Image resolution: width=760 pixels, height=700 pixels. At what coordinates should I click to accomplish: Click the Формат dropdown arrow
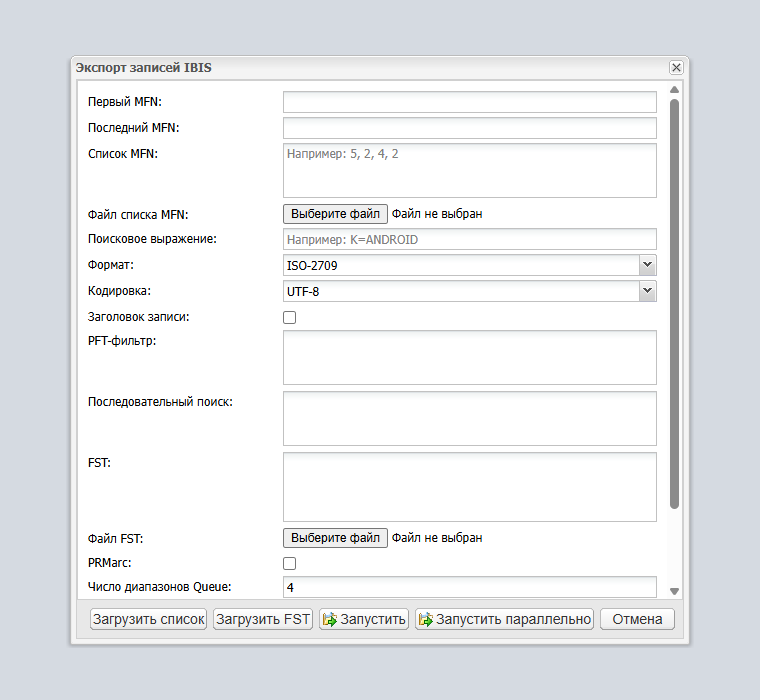click(x=648, y=265)
